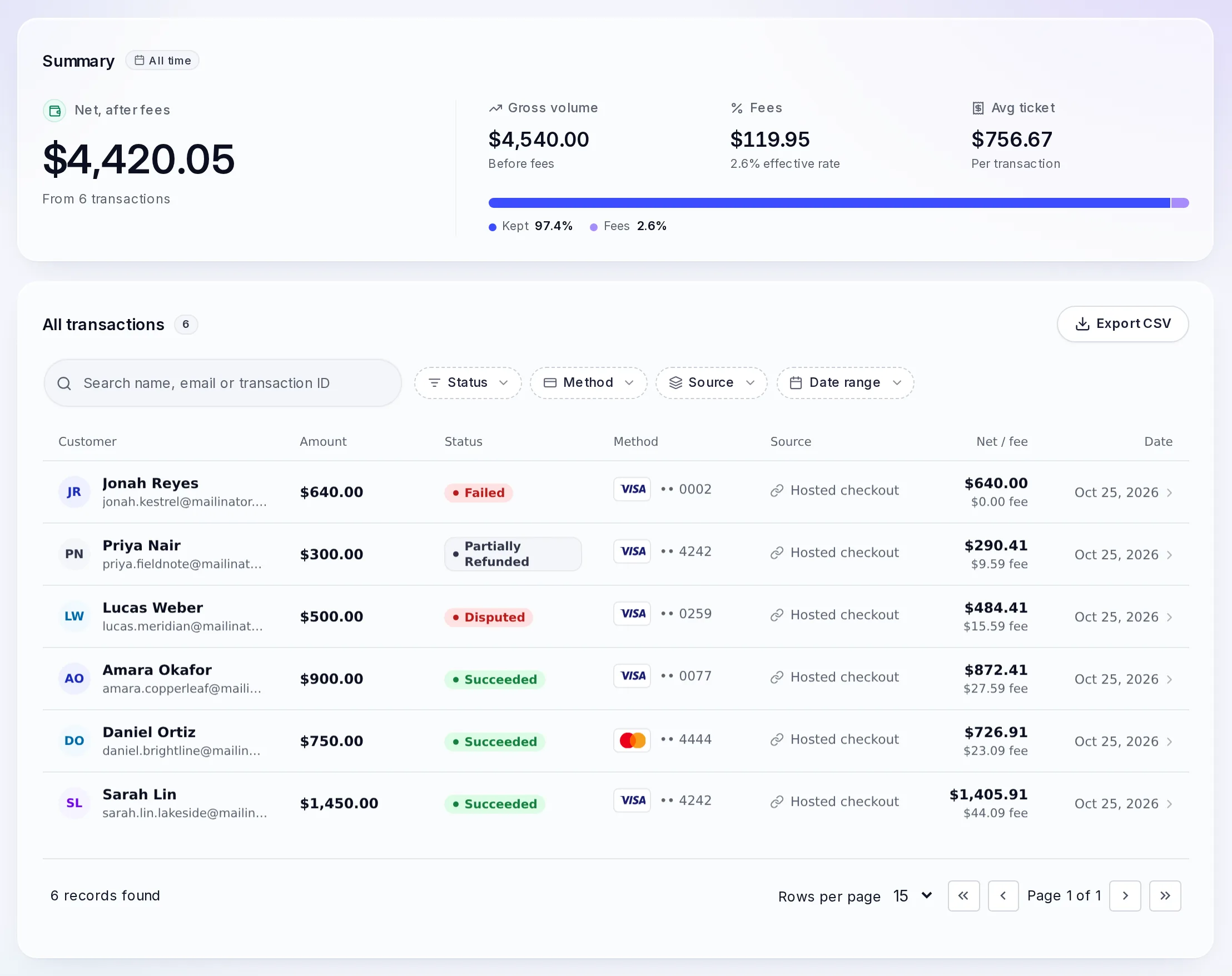Click the SL avatar for Sarah Lin
1232x976 pixels.
click(x=74, y=804)
